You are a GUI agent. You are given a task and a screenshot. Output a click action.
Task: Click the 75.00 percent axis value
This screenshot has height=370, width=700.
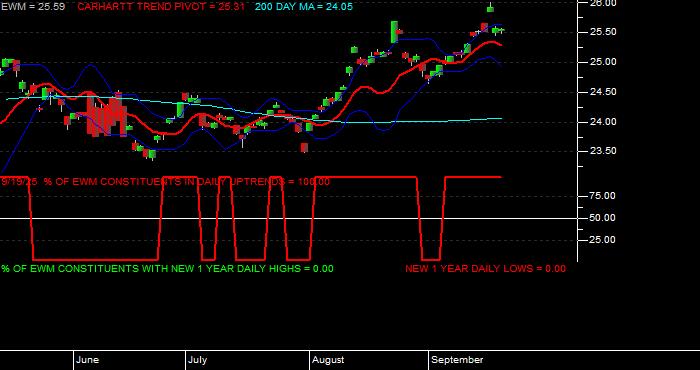click(603, 196)
